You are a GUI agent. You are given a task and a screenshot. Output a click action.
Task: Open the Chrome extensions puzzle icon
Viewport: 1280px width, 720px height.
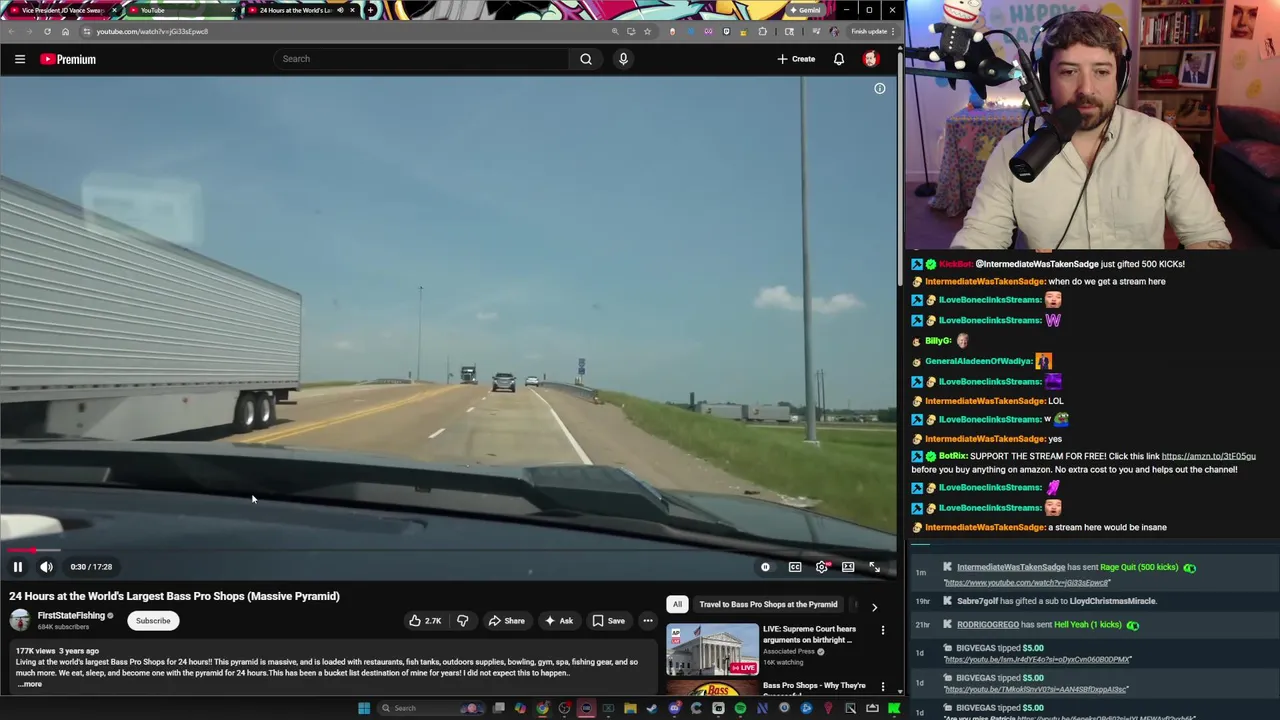click(x=762, y=32)
